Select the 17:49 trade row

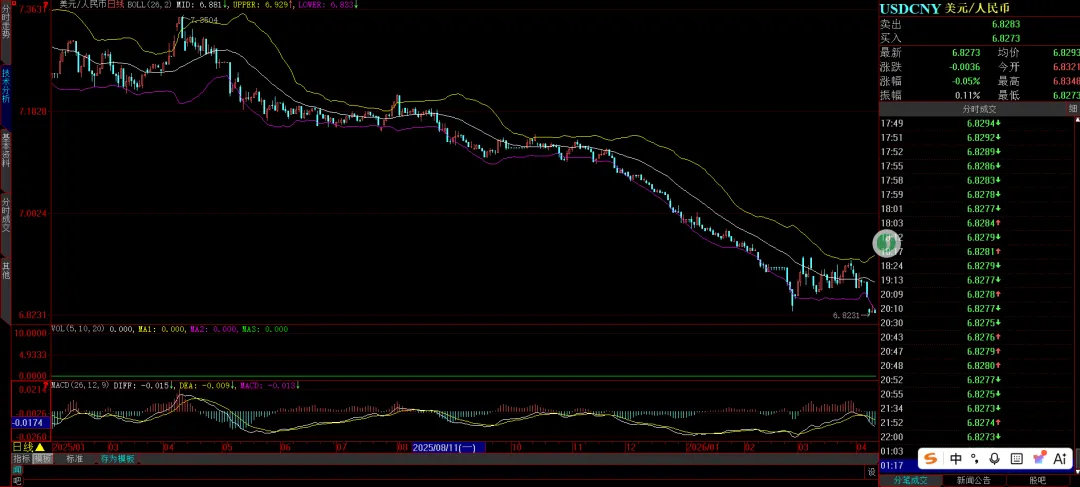(x=975, y=123)
